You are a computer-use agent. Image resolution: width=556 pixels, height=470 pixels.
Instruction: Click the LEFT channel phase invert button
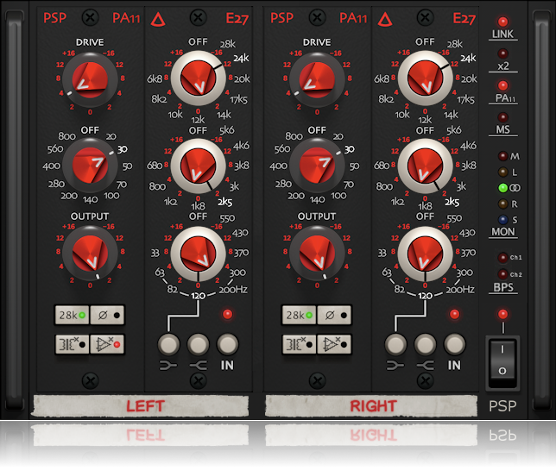point(107,315)
